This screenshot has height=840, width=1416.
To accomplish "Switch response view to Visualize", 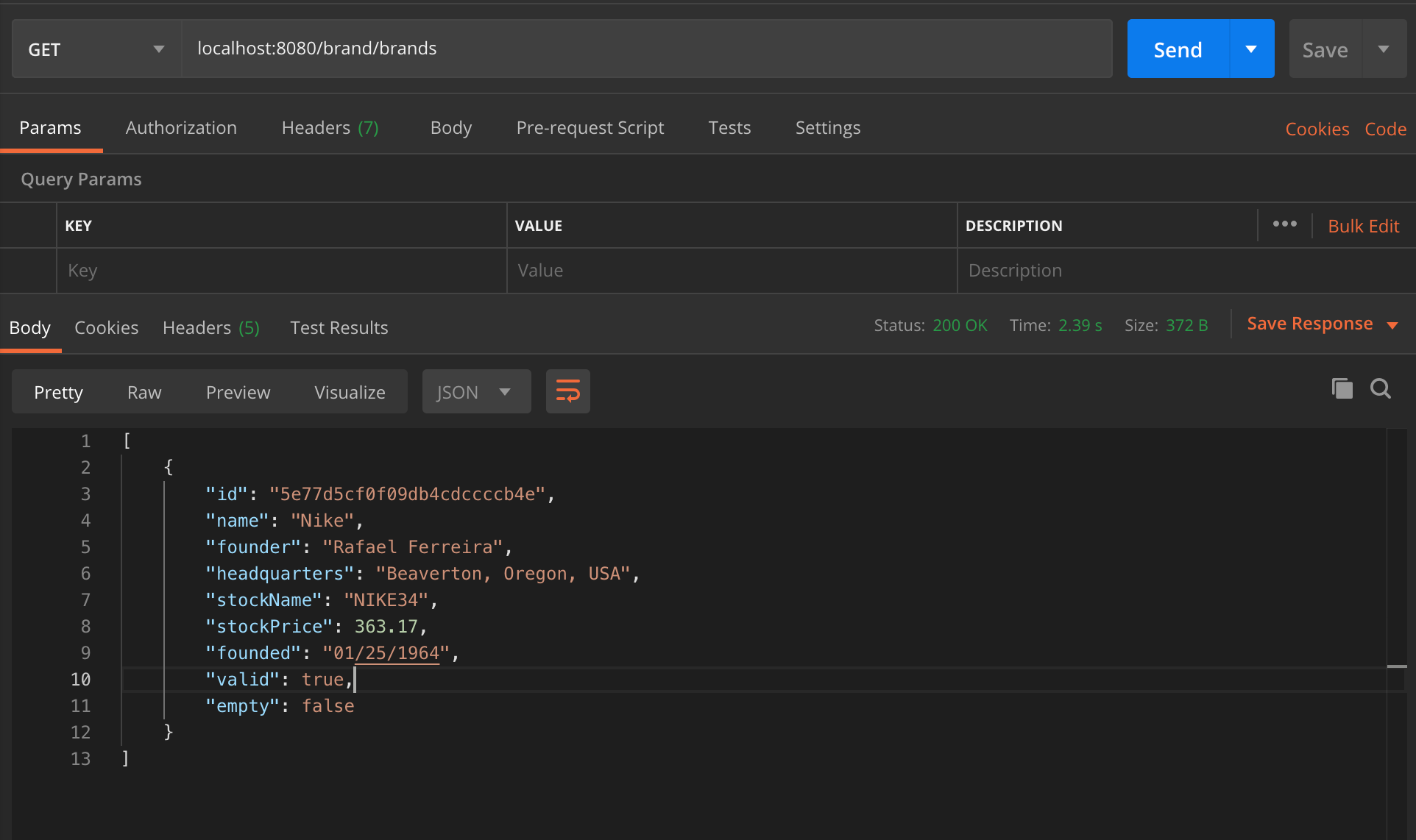I will click(350, 391).
